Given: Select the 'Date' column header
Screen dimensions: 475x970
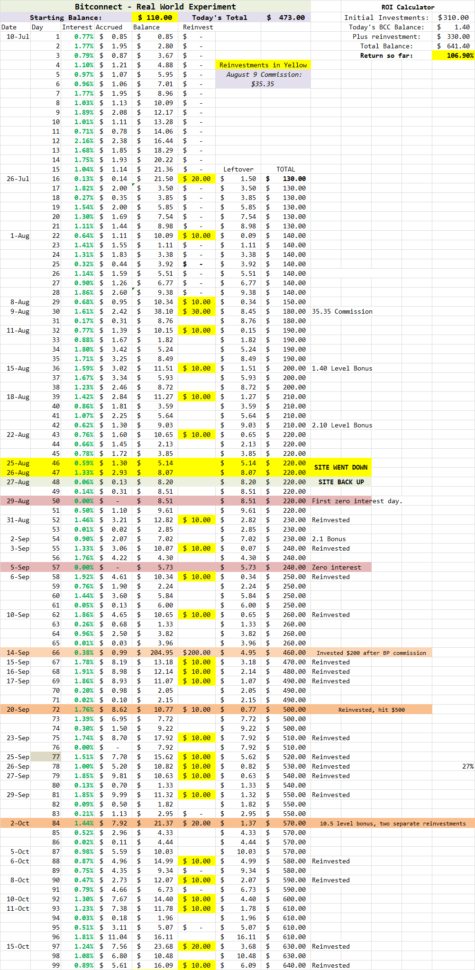Looking at the screenshot, I should click(x=9, y=27).
